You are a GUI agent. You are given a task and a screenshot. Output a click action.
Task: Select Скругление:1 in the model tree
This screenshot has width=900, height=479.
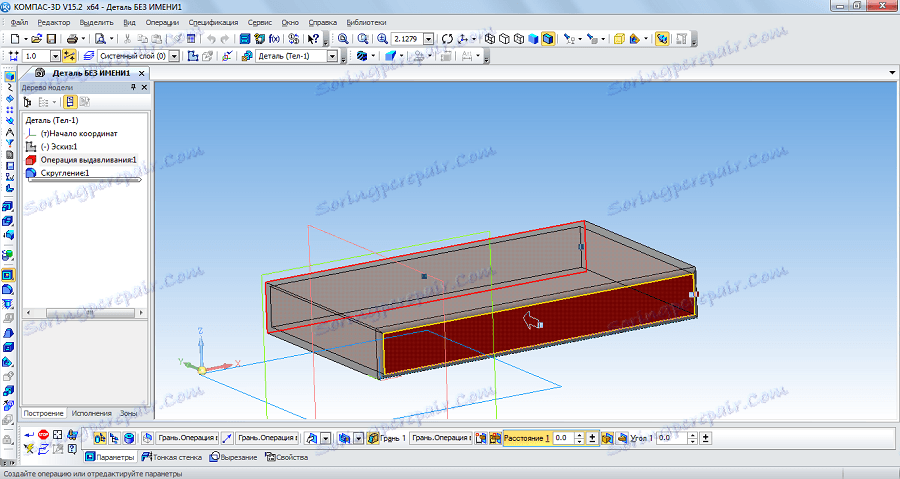coord(65,173)
